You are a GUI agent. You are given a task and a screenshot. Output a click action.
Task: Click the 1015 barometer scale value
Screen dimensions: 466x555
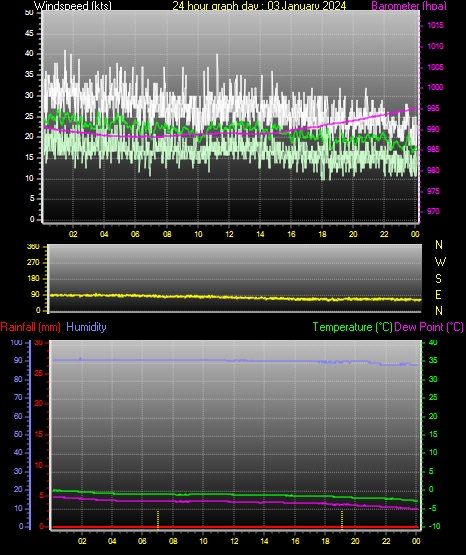coord(435,25)
